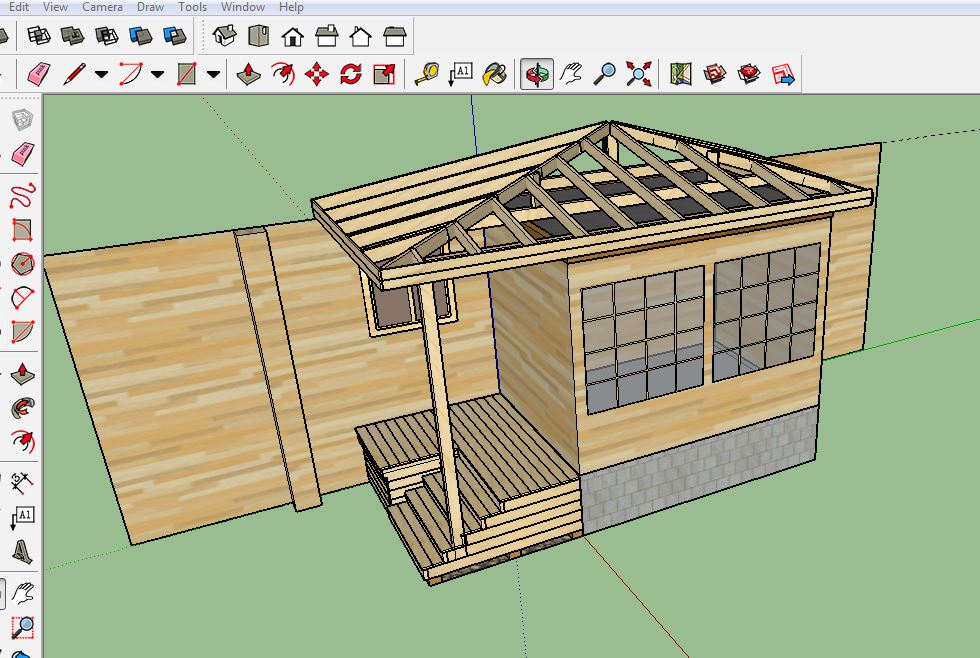Viewport: 980px width, 658px height.
Task: Switch to Top standard view
Action: coord(259,37)
